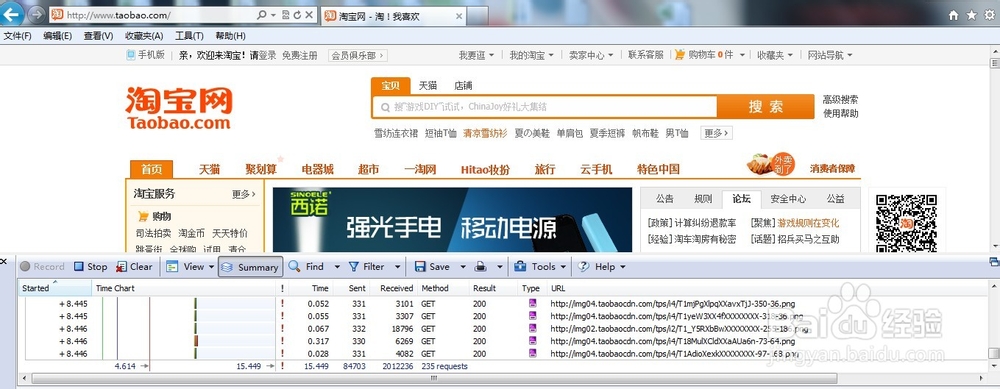
Task: Click the 会员俱乐部 button
Action: click(x=357, y=55)
